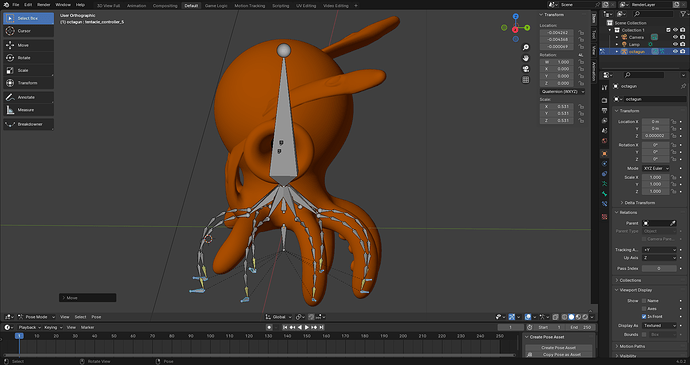The height and width of the screenshot is (365, 690).
Task: Open the Object Data armature tab icon
Action: pyautogui.click(x=604, y=184)
